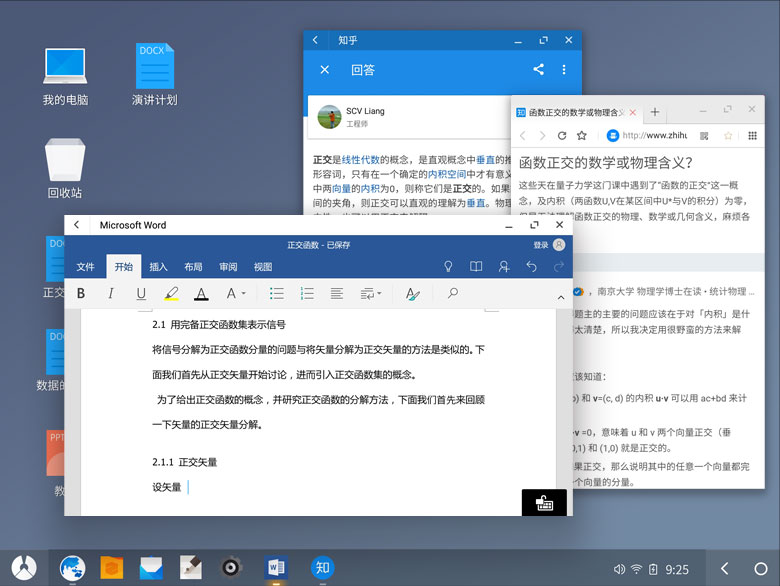Open the reading view book icon
Viewport: 780px width, 586px height.
click(x=477, y=267)
